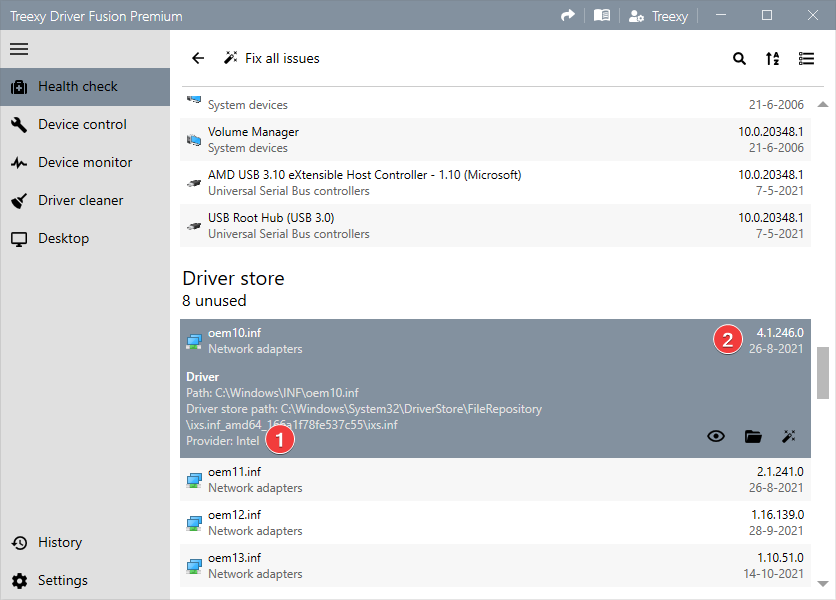
Task: Close the Driver Fusion window
Action: pyautogui.click(x=813, y=15)
